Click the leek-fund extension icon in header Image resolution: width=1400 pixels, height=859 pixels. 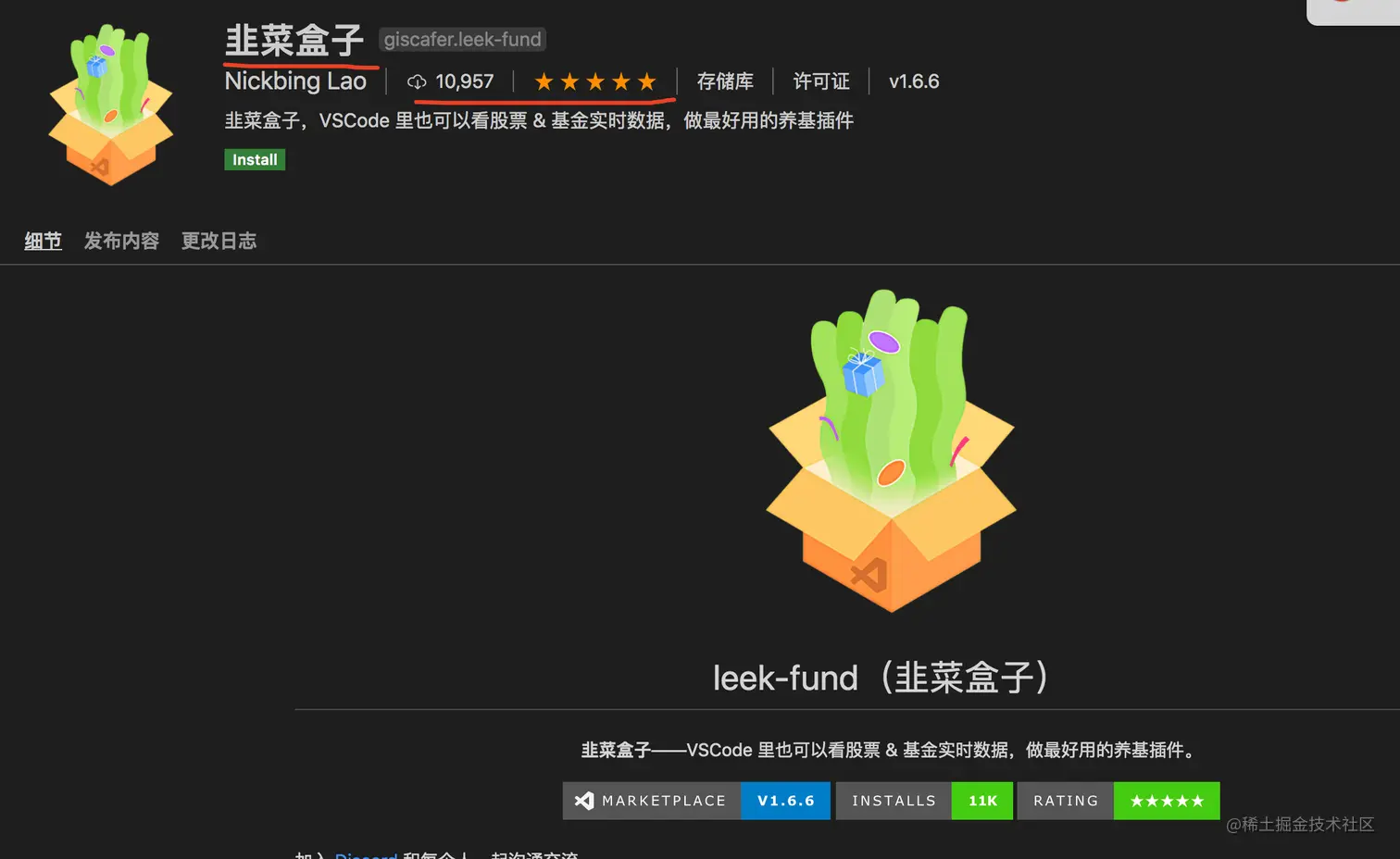[111, 104]
